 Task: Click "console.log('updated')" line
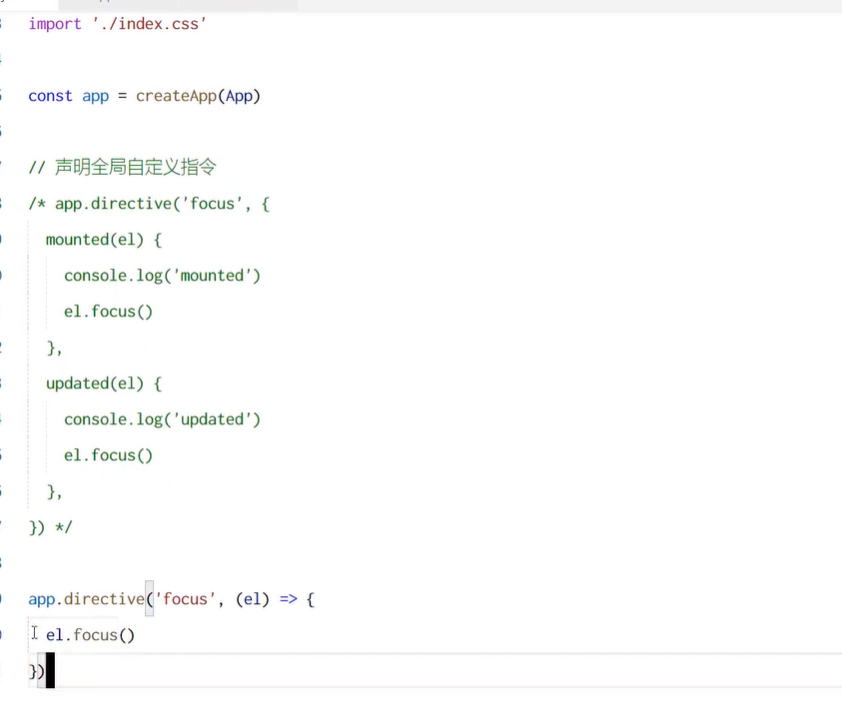[x=162, y=420]
